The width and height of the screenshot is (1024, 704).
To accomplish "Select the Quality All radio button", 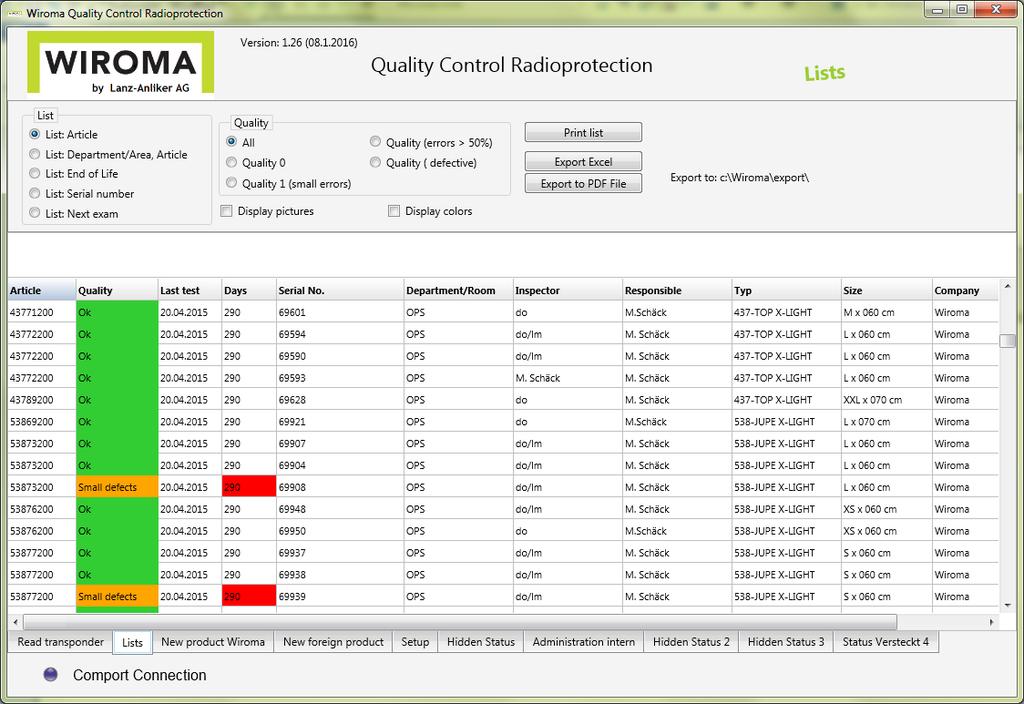I will (231, 142).
